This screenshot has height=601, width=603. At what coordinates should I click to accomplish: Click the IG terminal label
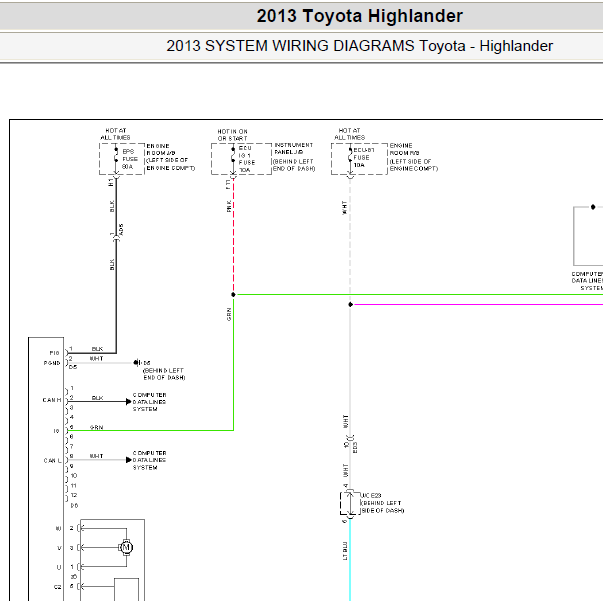click(57, 430)
